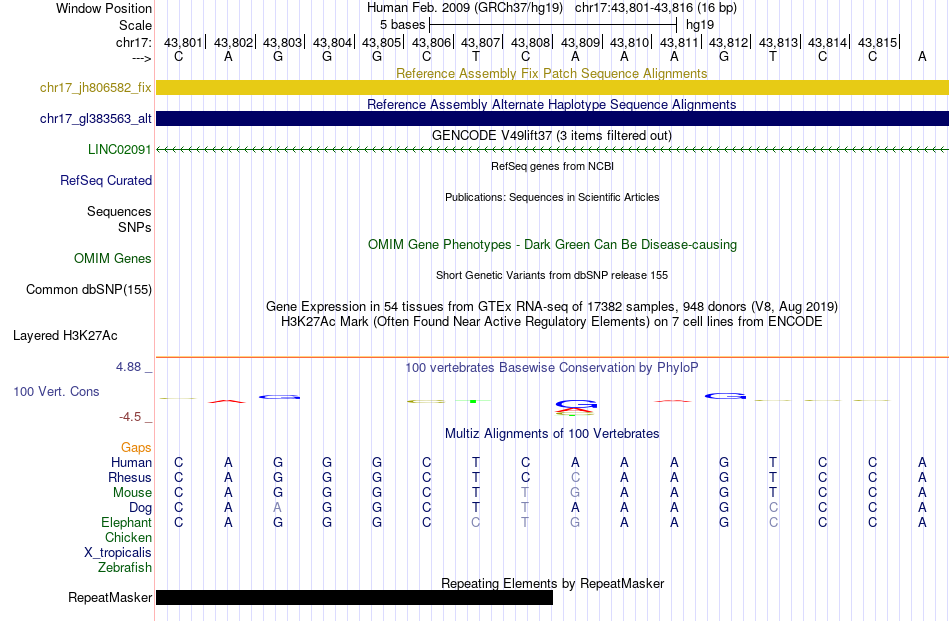Click the 5 bases scale bar
This screenshot has width=950, height=621.
pyautogui.click(x=553, y=25)
